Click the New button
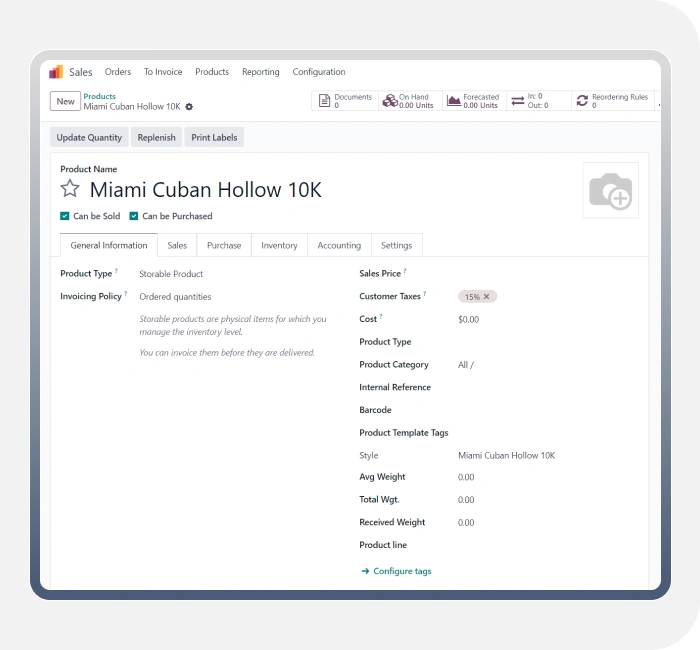This screenshot has height=650, width=700. (x=65, y=101)
